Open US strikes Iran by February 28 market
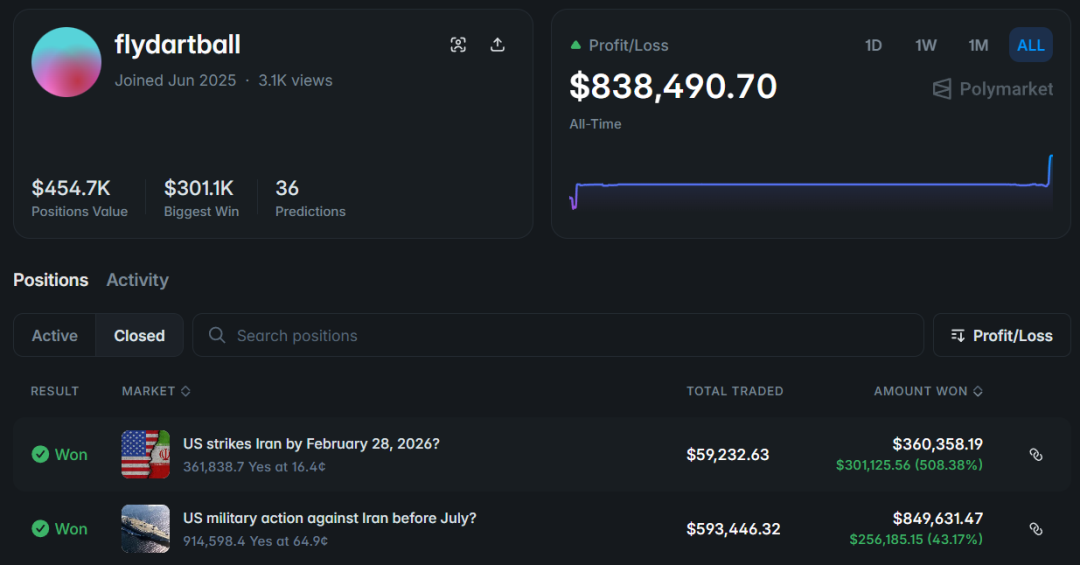Screen dimensions: 1080x565 tap(311, 444)
